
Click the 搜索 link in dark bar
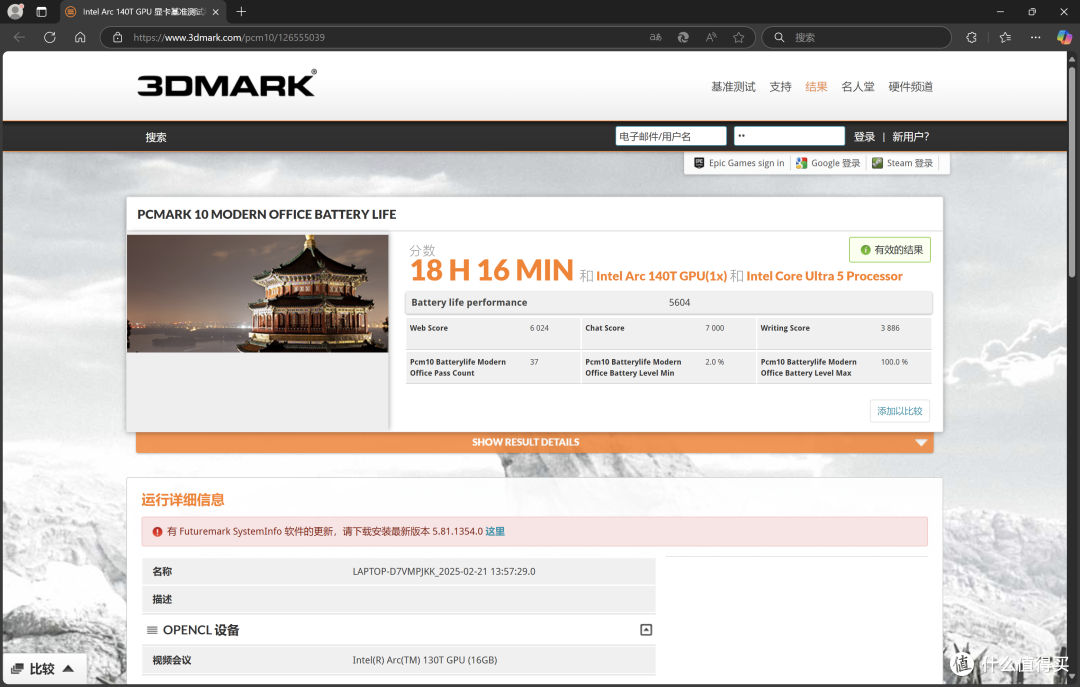[x=156, y=137]
